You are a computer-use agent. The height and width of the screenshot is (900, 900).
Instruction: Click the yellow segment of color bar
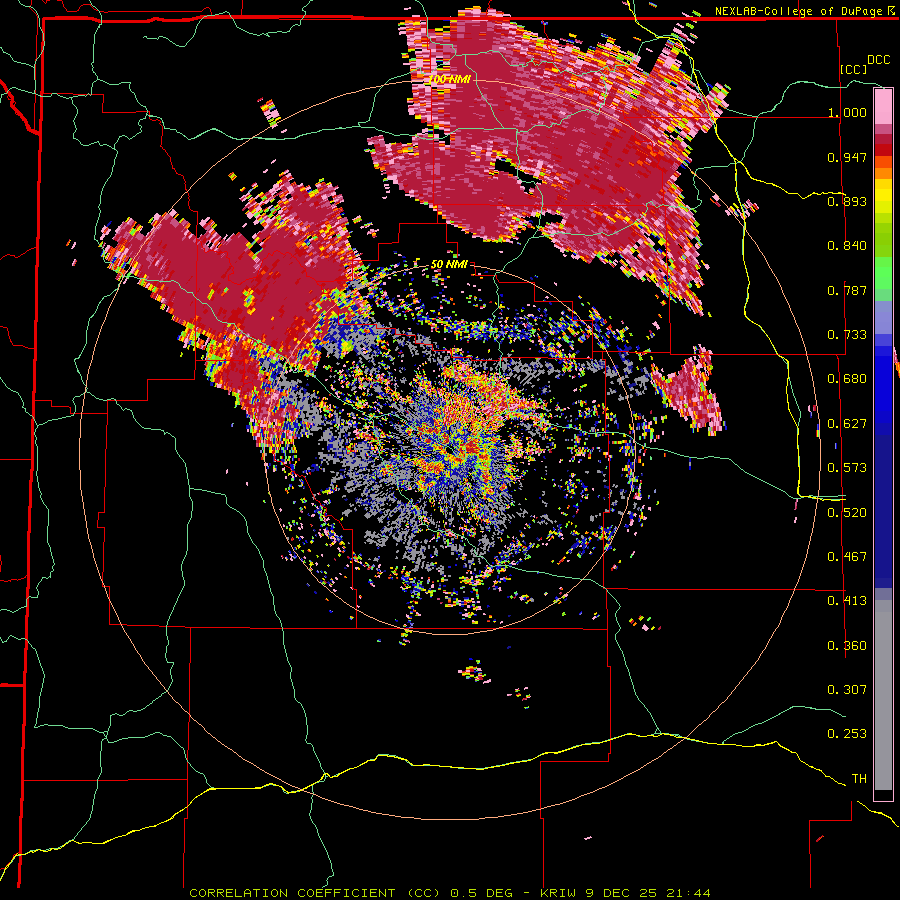(883, 196)
